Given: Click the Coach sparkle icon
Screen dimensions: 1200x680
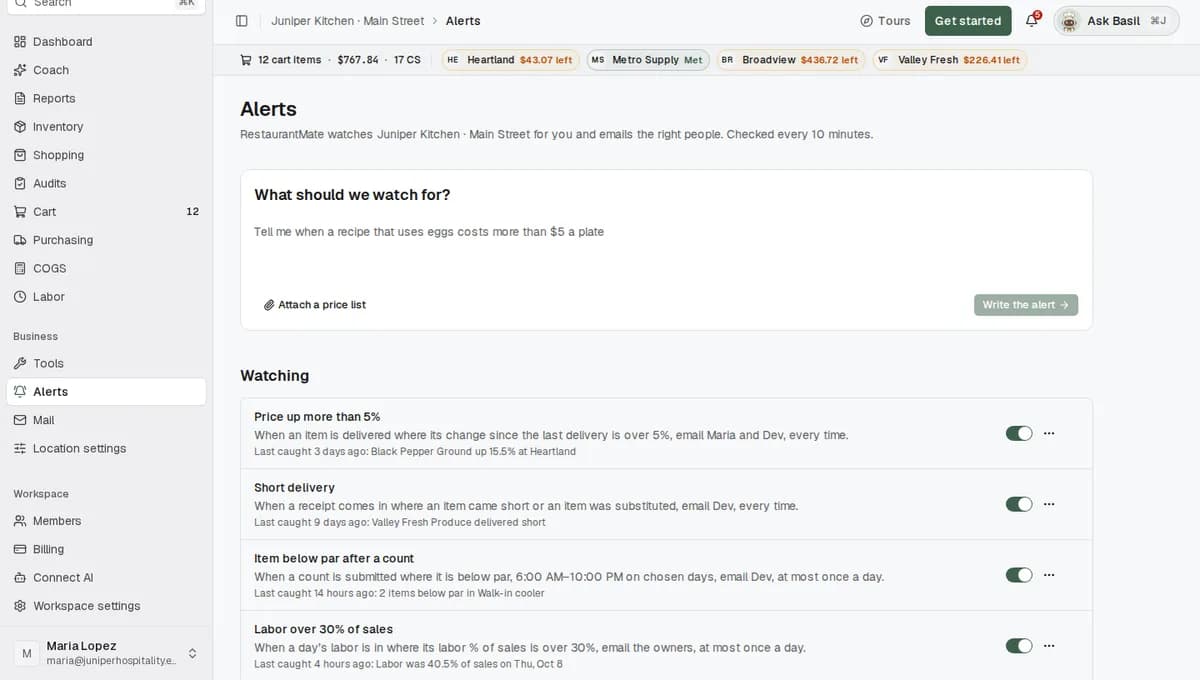Looking at the screenshot, I should click(20, 70).
